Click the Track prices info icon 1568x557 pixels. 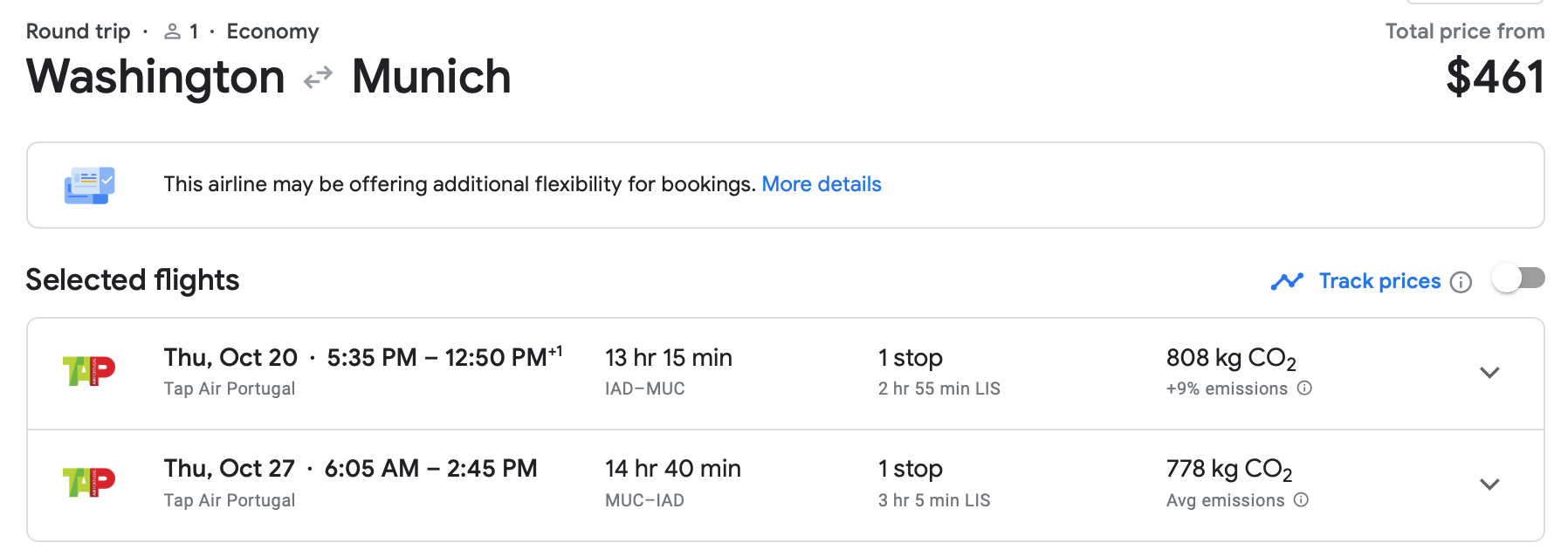(1461, 282)
